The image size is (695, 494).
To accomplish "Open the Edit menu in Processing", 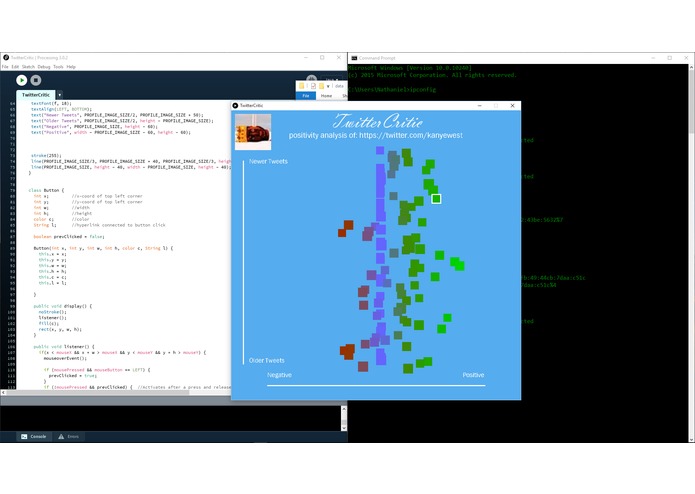I will pos(15,67).
